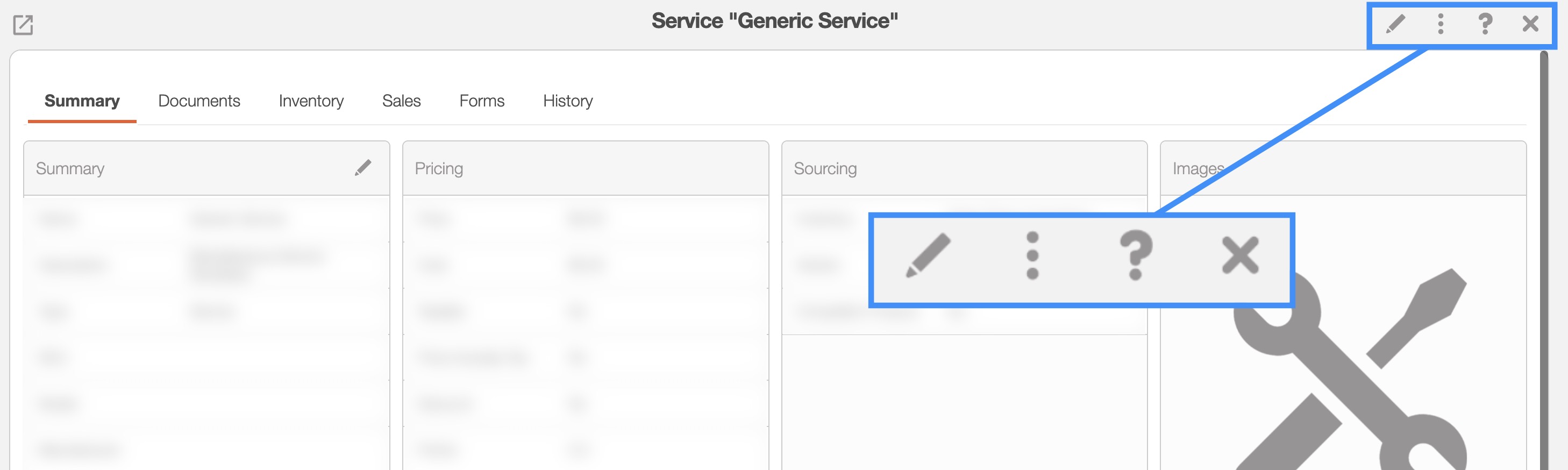Image resolution: width=1568 pixels, height=470 pixels.
Task: Click the vertical scrollbar on the right
Action: 1544,255
